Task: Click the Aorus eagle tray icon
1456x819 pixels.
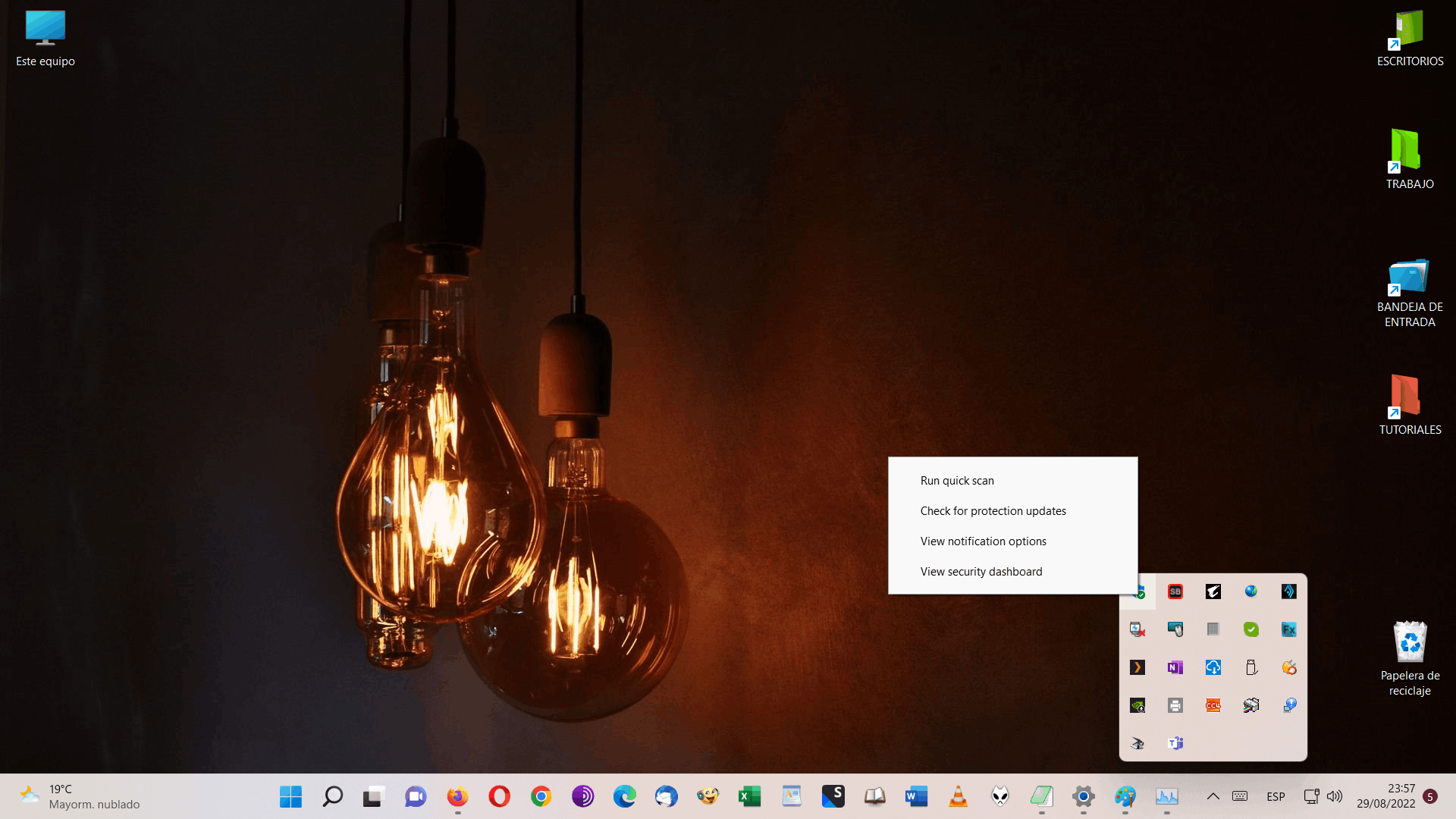Action: tap(1213, 591)
